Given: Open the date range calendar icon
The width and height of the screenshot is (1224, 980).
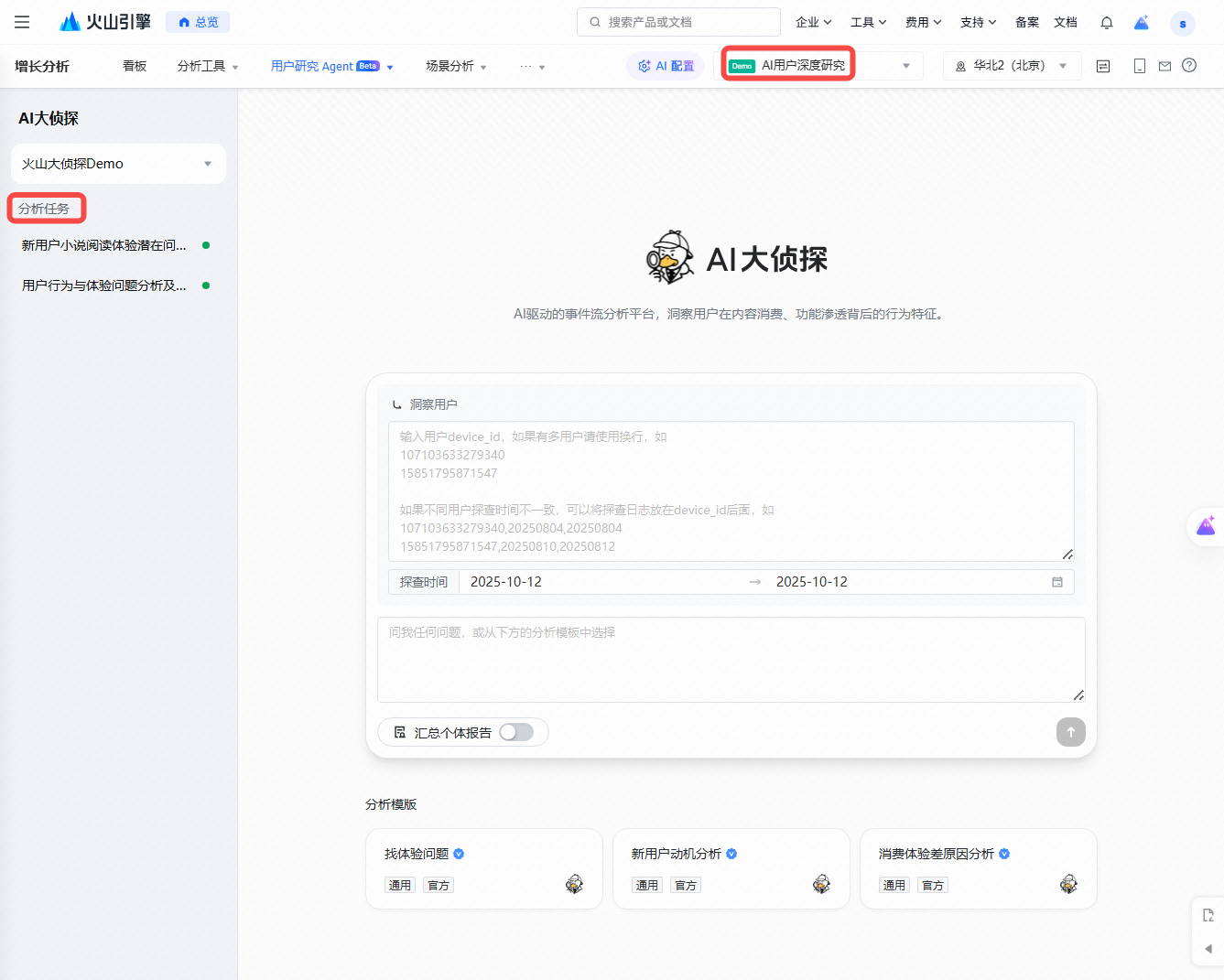Looking at the screenshot, I should tap(1057, 582).
